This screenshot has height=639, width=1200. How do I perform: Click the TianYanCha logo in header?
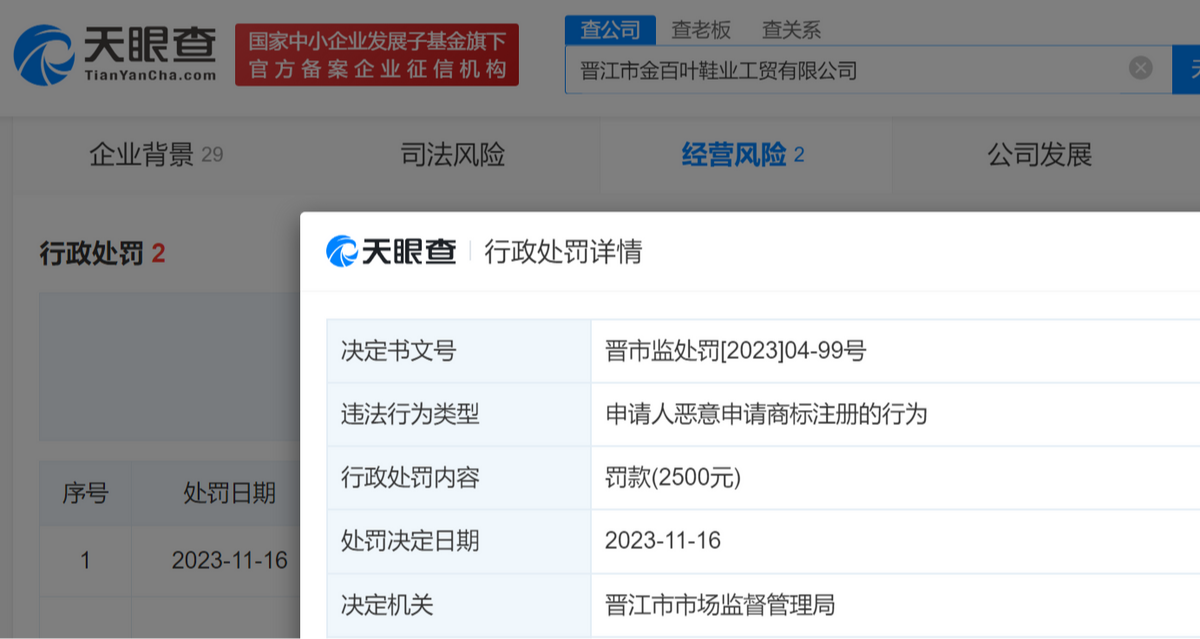(115, 54)
